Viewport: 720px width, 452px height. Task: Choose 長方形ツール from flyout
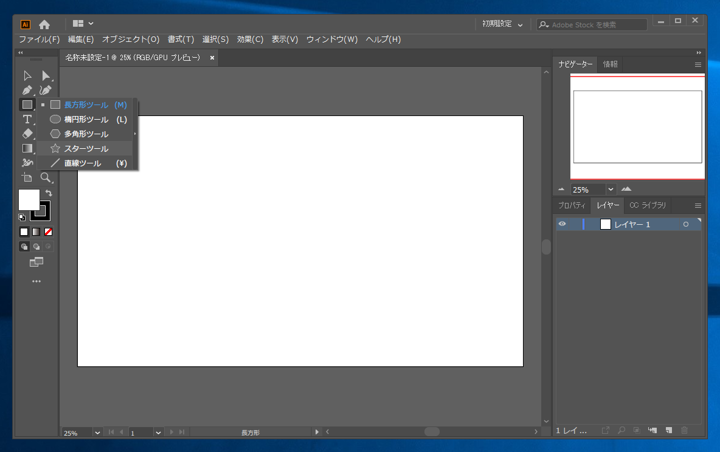tap(86, 105)
